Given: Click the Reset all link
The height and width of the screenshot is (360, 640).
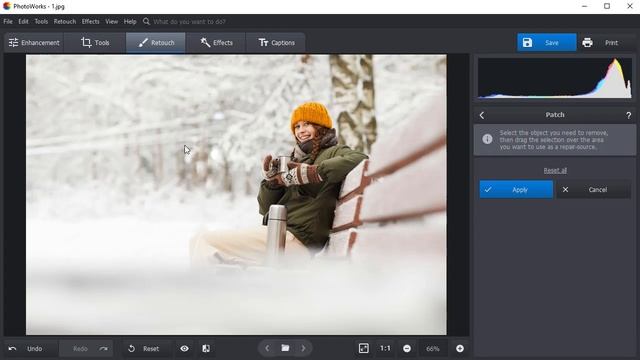Looking at the screenshot, I should (555, 171).
